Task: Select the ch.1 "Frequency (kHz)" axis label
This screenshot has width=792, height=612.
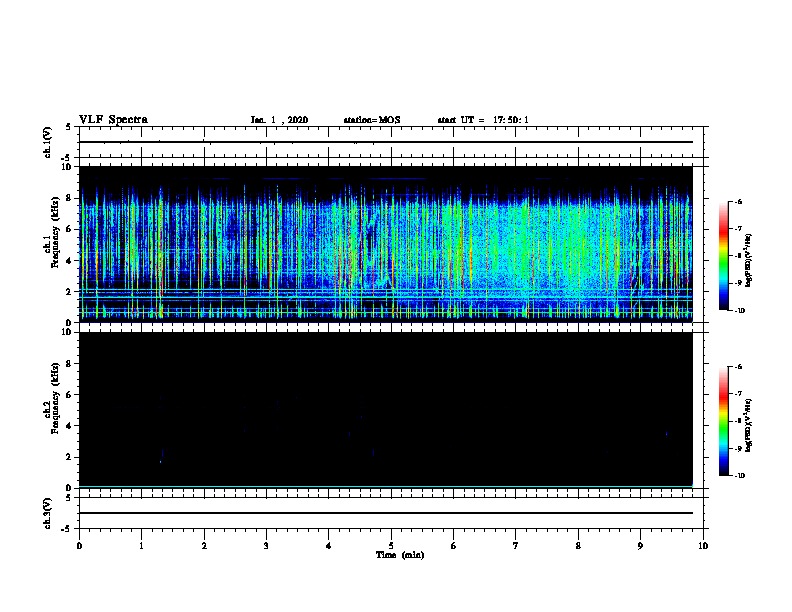Action: coord(55,232)
